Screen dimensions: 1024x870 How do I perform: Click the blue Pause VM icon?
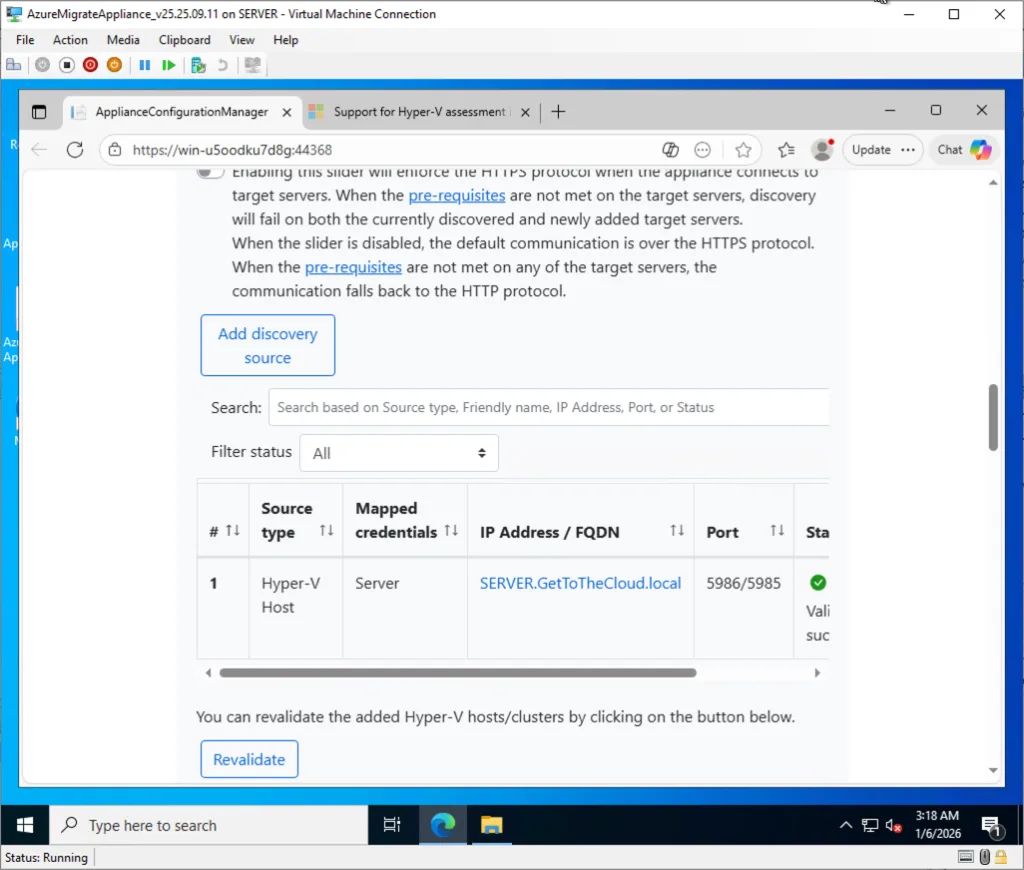click(x=145, y=65)
